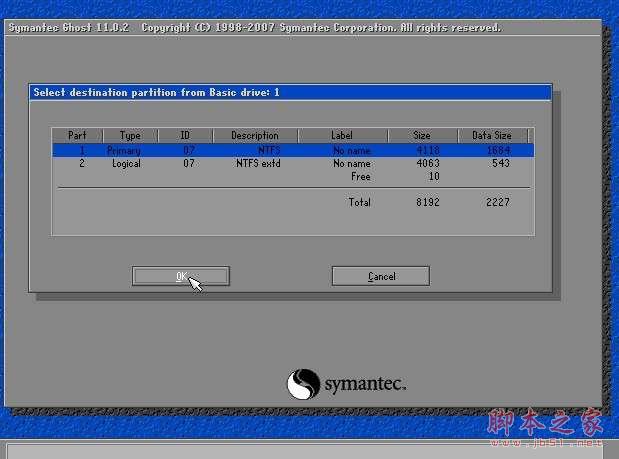Click the Type column header
The image size is (619, 459).
[x=130, y=135]
